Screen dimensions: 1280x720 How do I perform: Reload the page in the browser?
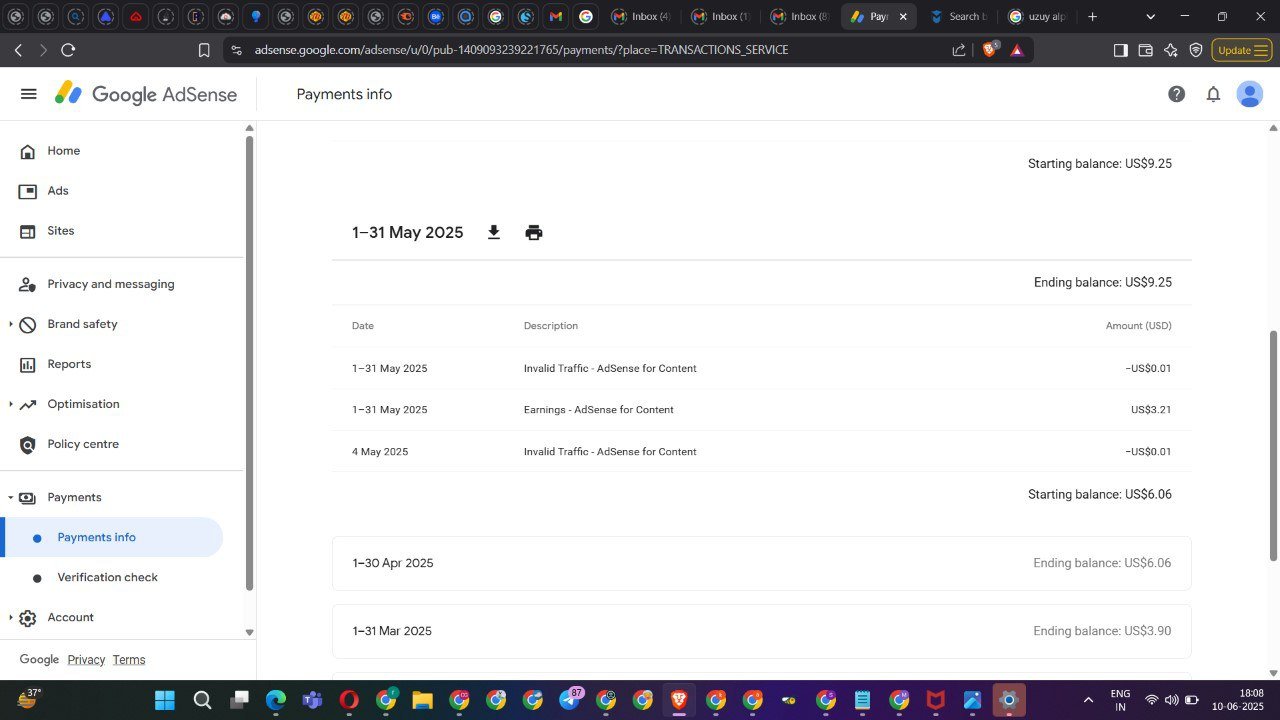pyautogui.click(x=68, y=50)
